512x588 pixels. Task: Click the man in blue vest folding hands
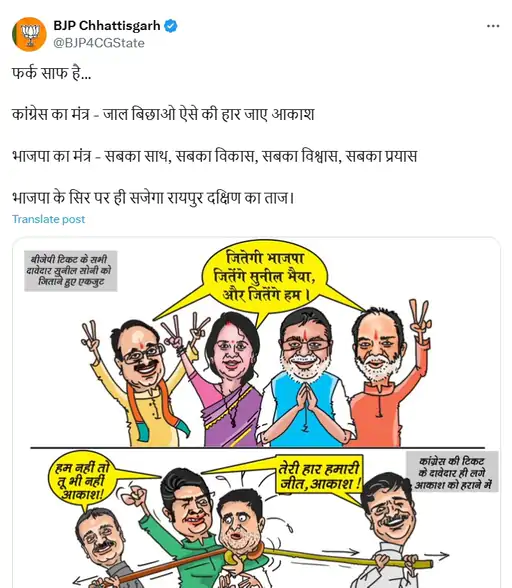[307, 378]
